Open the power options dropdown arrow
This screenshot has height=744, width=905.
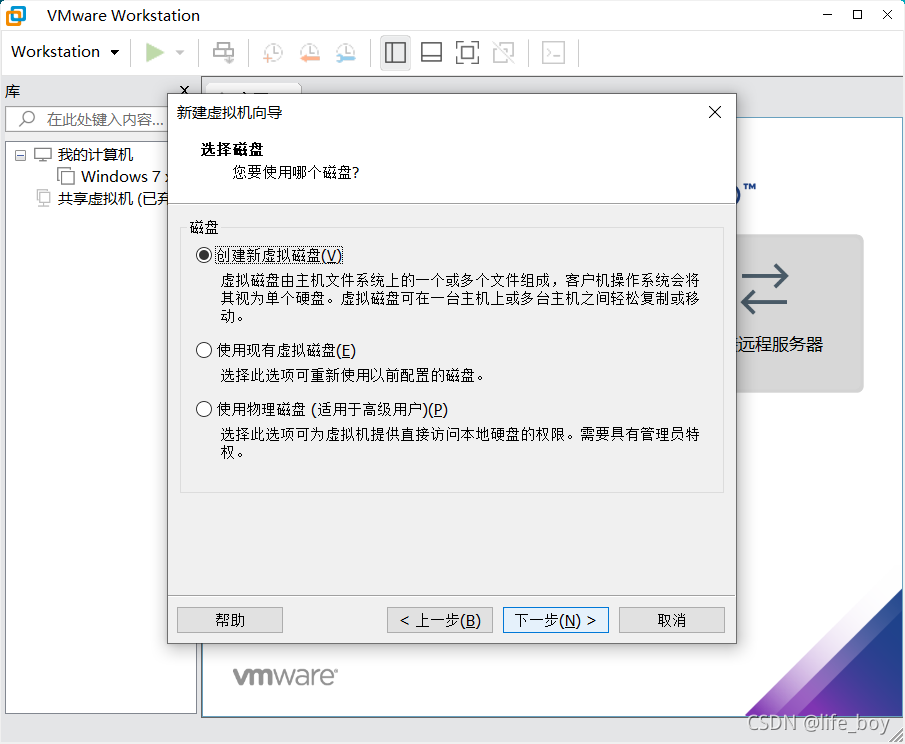(179, 53)
